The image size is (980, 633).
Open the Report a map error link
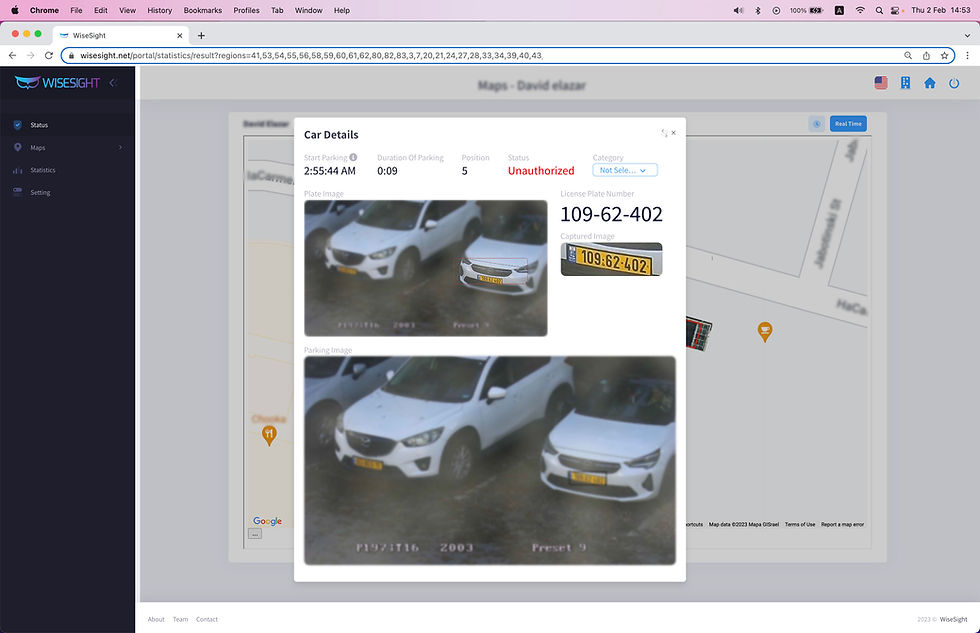(843, 524)
